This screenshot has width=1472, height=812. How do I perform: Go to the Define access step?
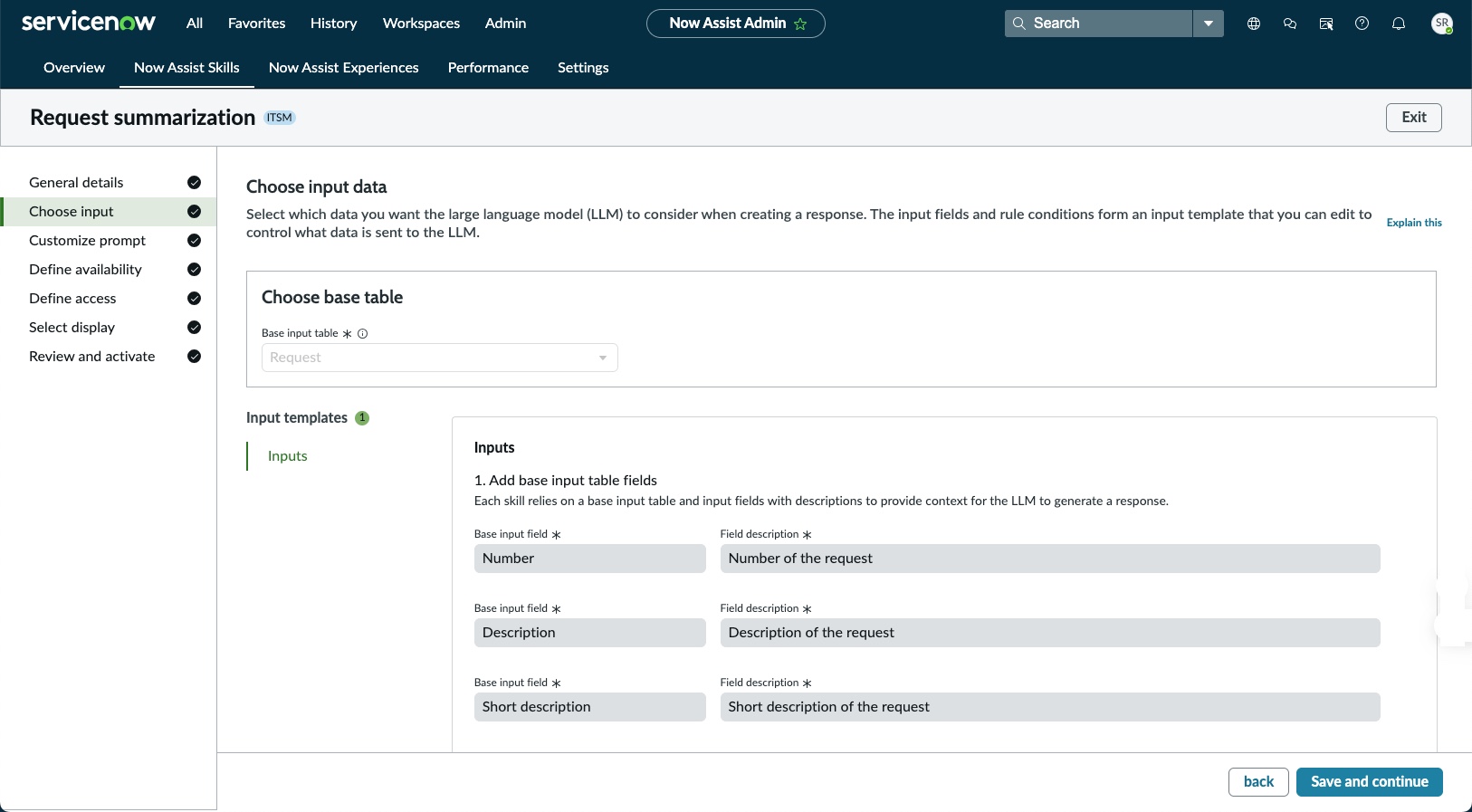point(109,299)
